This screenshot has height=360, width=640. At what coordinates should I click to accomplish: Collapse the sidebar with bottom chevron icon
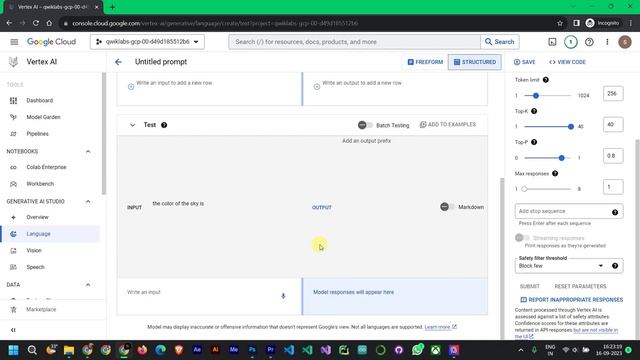(x=13, y=330)
